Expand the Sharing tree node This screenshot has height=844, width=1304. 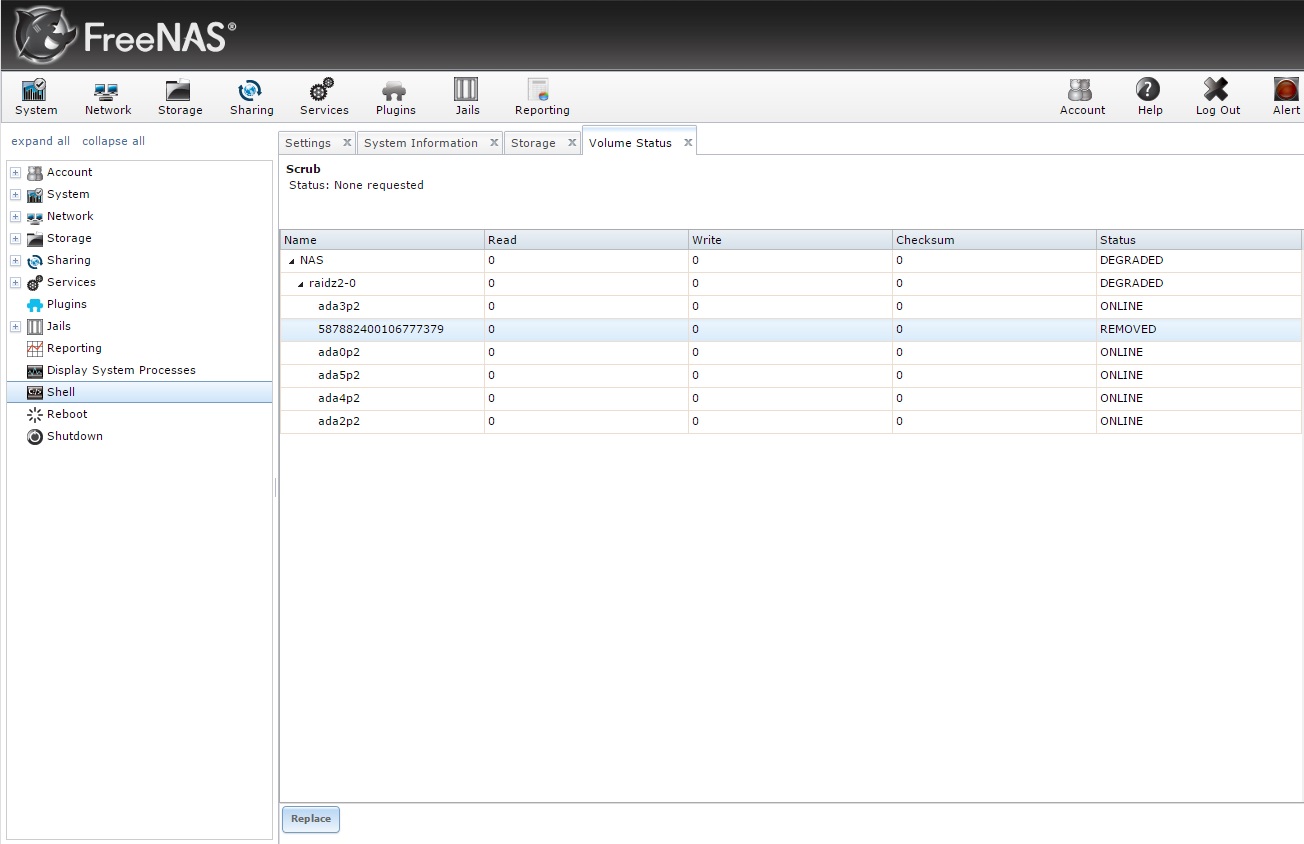(15, 260)
